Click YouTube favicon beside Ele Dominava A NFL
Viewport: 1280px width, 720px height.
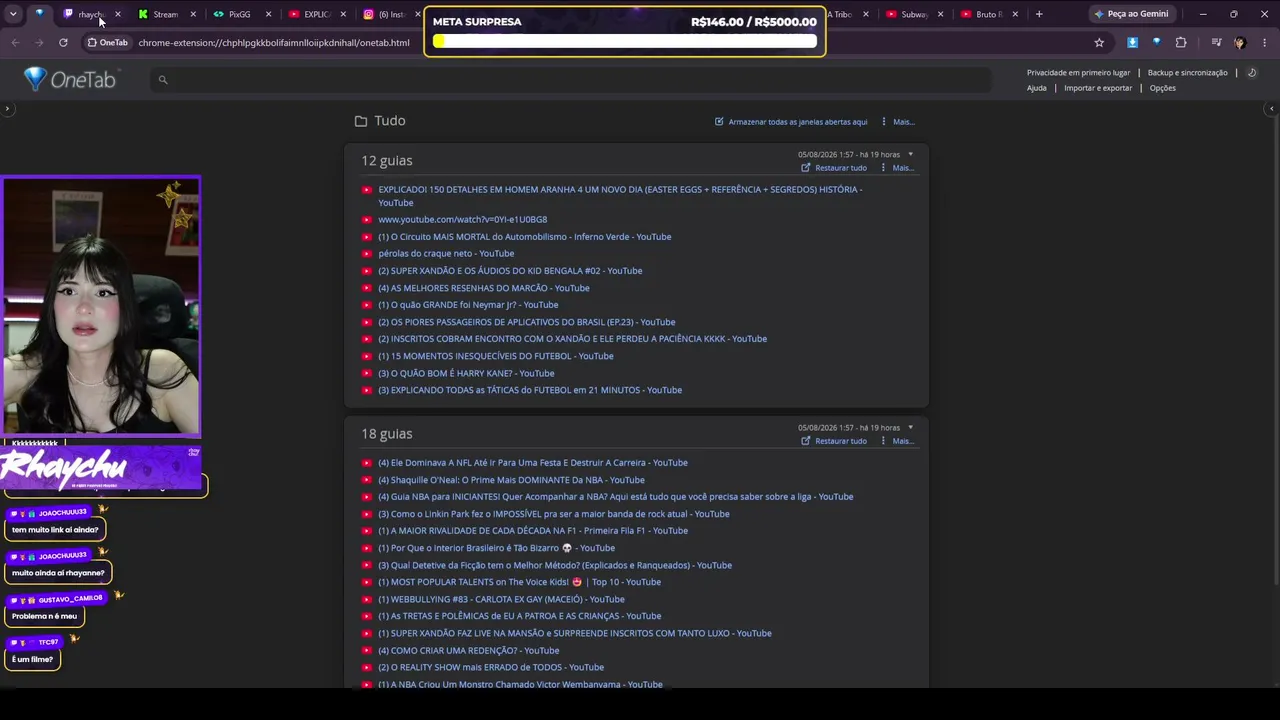point(367,463)
